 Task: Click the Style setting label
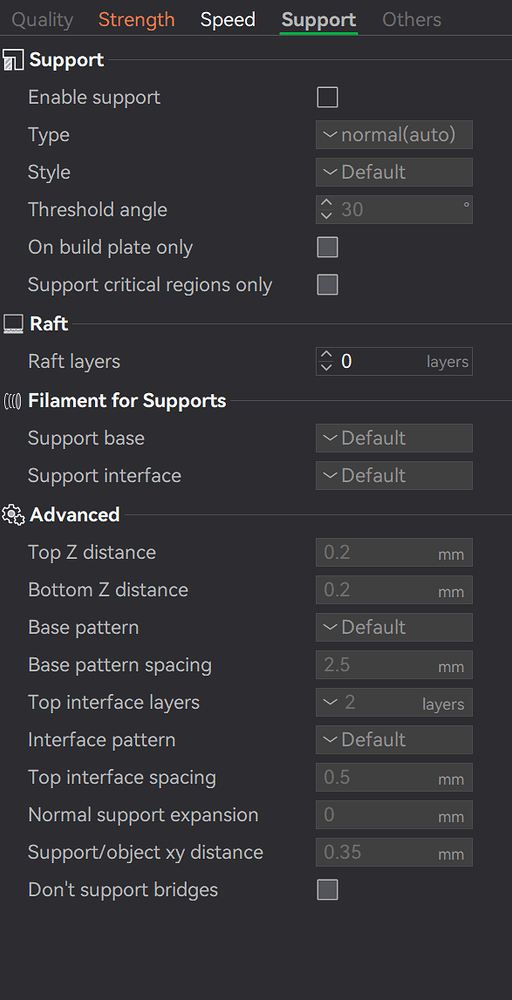point(49,172)
